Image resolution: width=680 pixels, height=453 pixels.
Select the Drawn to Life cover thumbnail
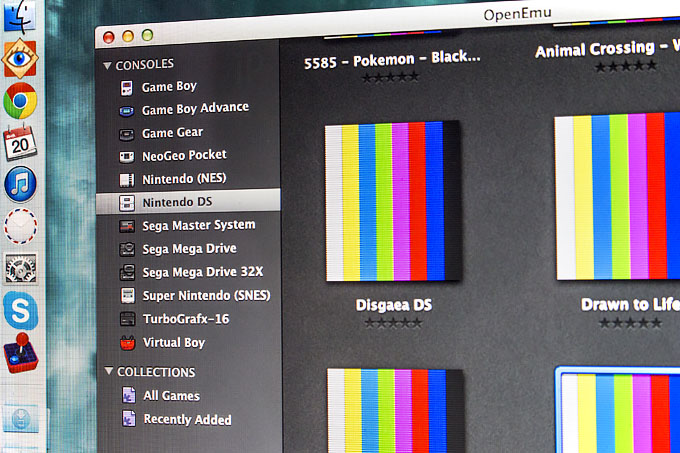pyautogui.click(x=617, y=196)
